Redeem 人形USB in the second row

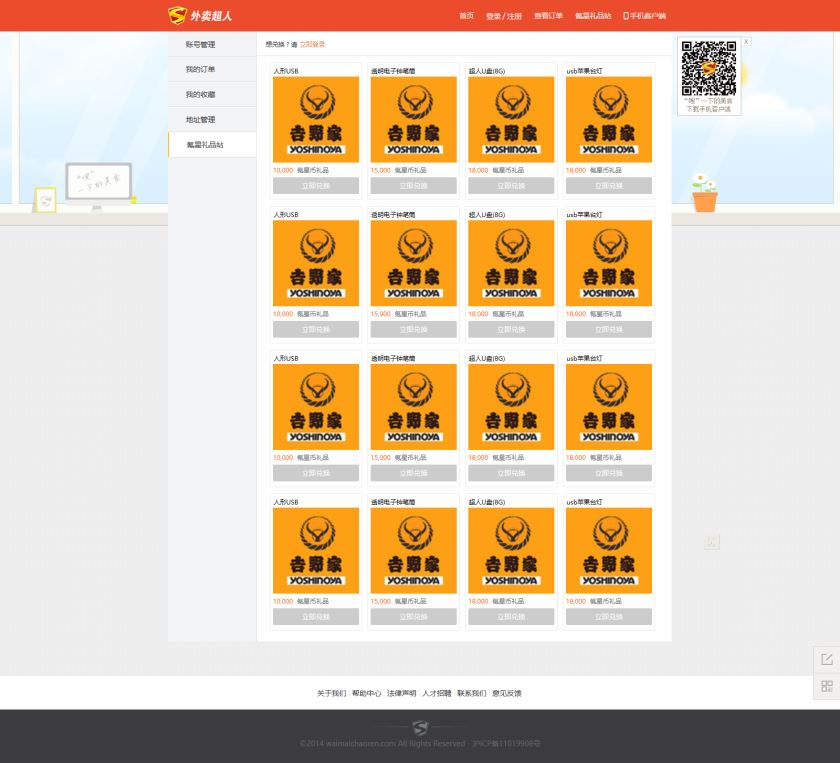(x=316, y=329)
